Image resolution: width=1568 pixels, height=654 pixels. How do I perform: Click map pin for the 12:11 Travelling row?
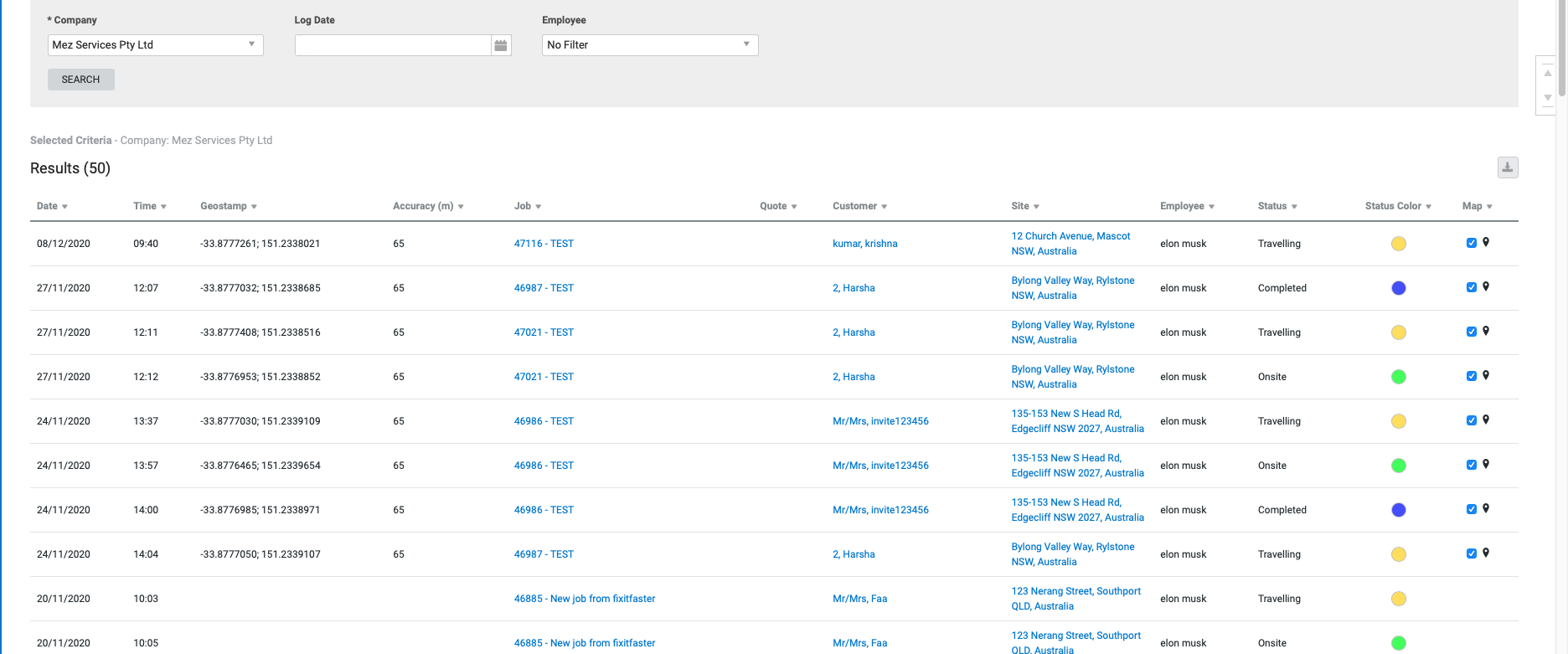coord(1486,331)
